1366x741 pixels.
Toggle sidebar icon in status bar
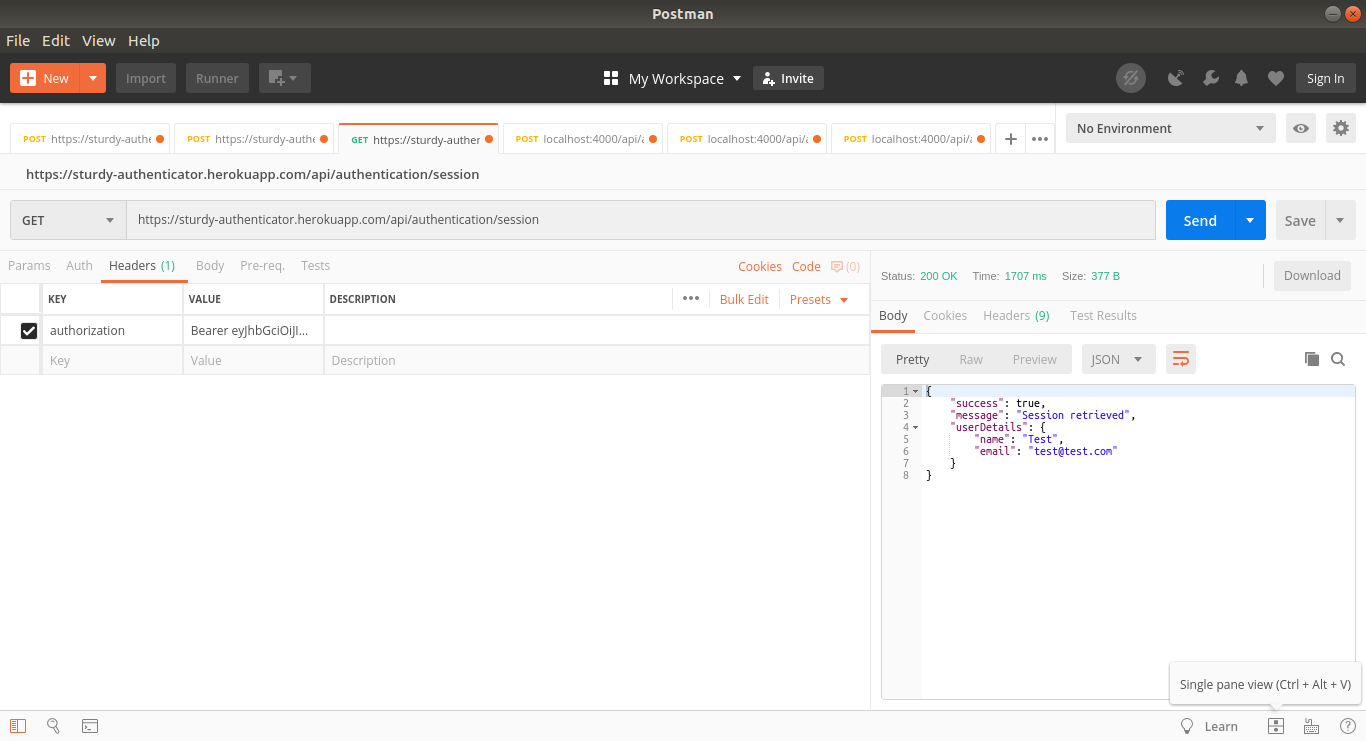tap(18, 726)
